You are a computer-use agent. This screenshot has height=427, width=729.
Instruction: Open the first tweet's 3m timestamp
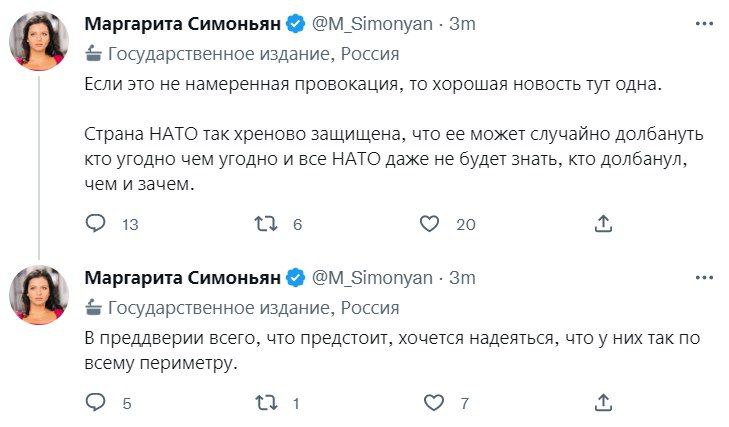pyautogui.click(x=462, y=23)
